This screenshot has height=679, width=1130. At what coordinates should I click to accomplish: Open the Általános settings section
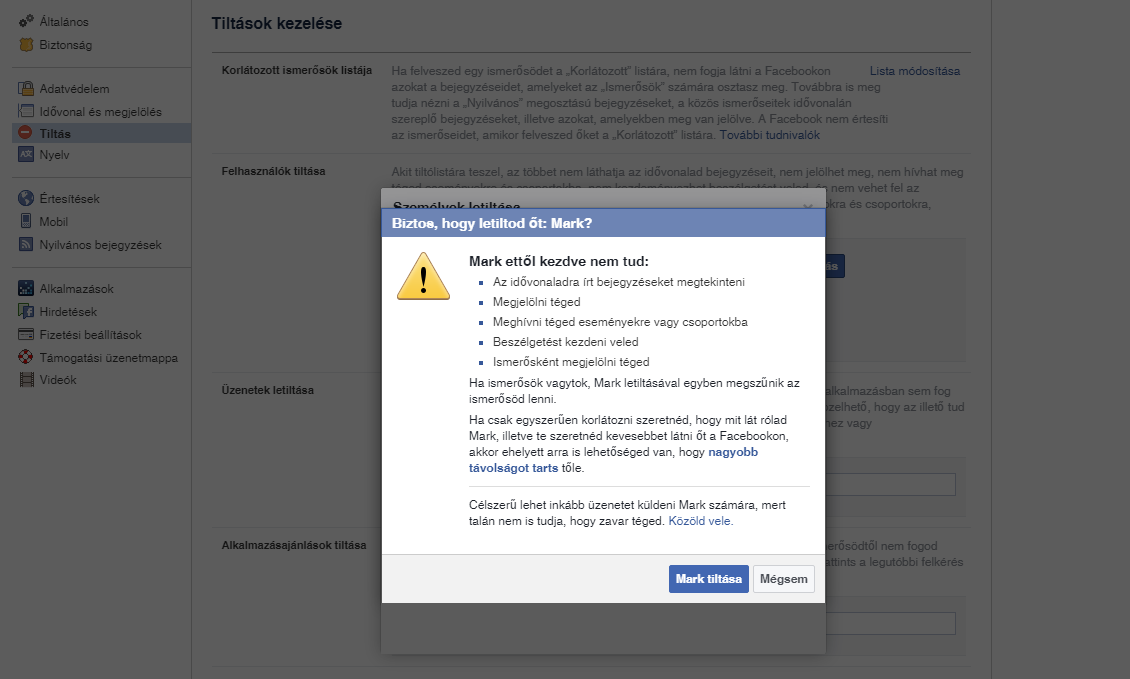click(64, 22)
